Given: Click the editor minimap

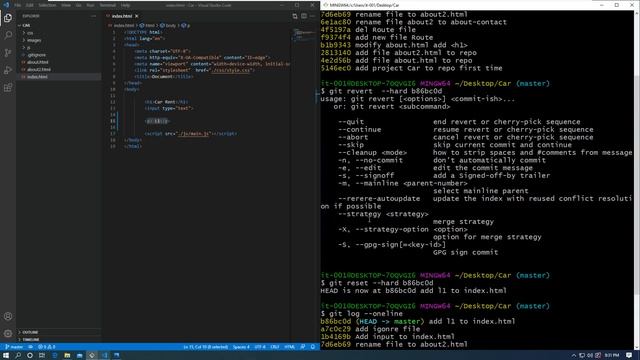Looking at the screenshot, I should coord(304,36).
